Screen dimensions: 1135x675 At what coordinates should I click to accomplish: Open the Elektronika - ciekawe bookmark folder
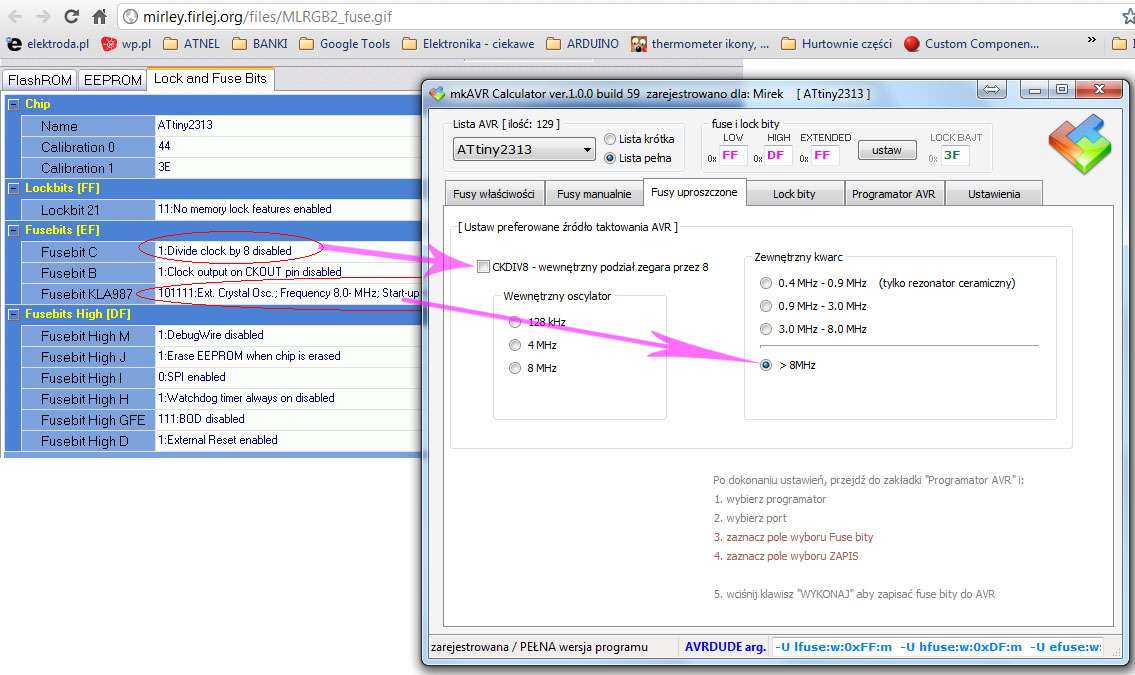point(468,44)
